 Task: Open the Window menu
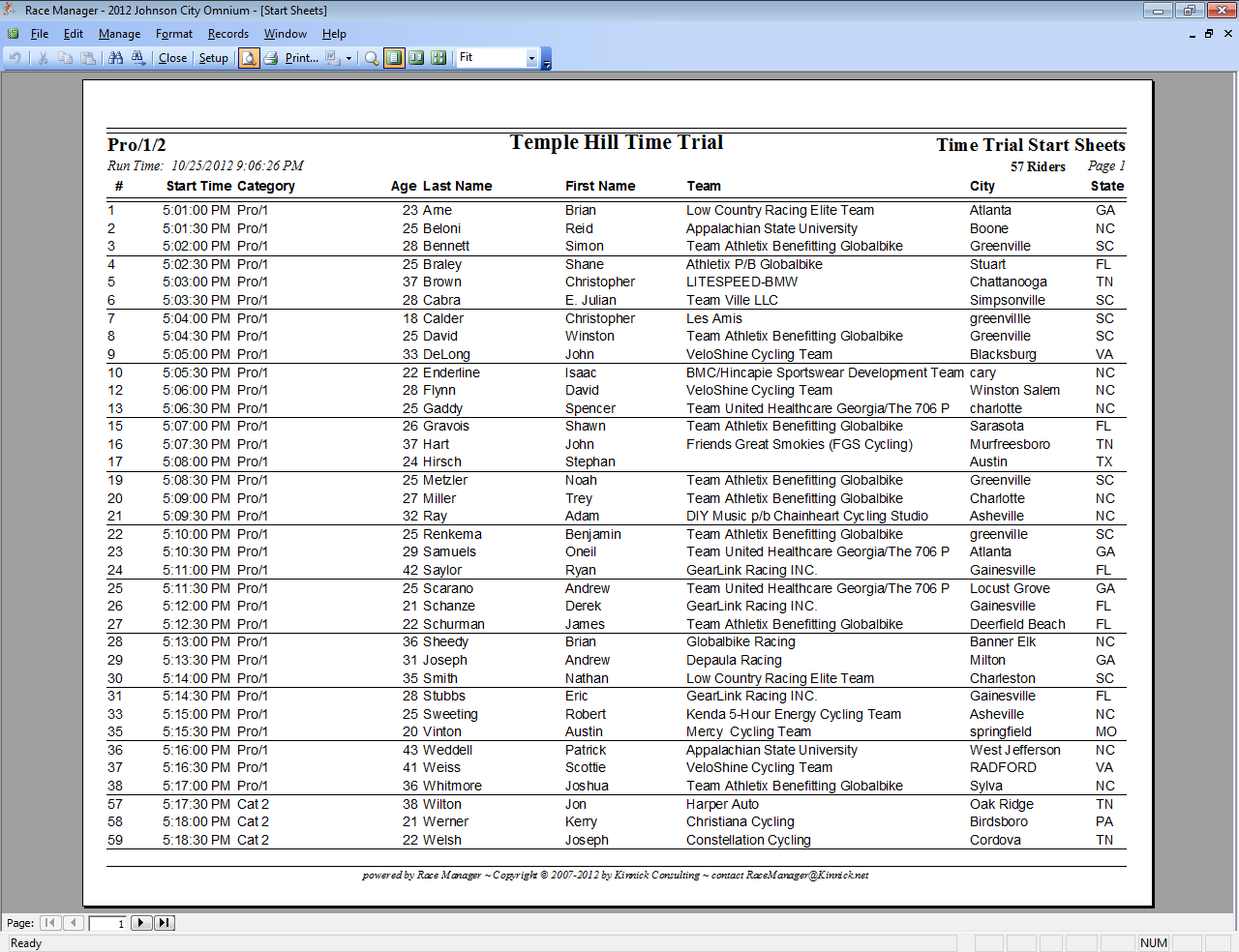pos(286,34)
